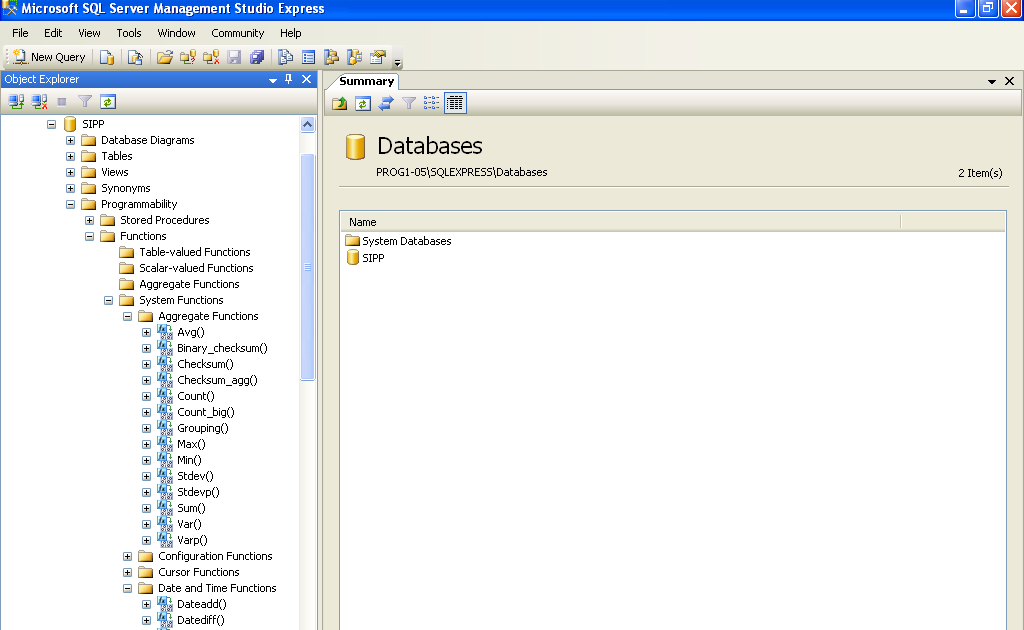The width and height of the screenshot is (1024, 630).
Task: Expand the Synonyms folder
Action: [71, 188]
